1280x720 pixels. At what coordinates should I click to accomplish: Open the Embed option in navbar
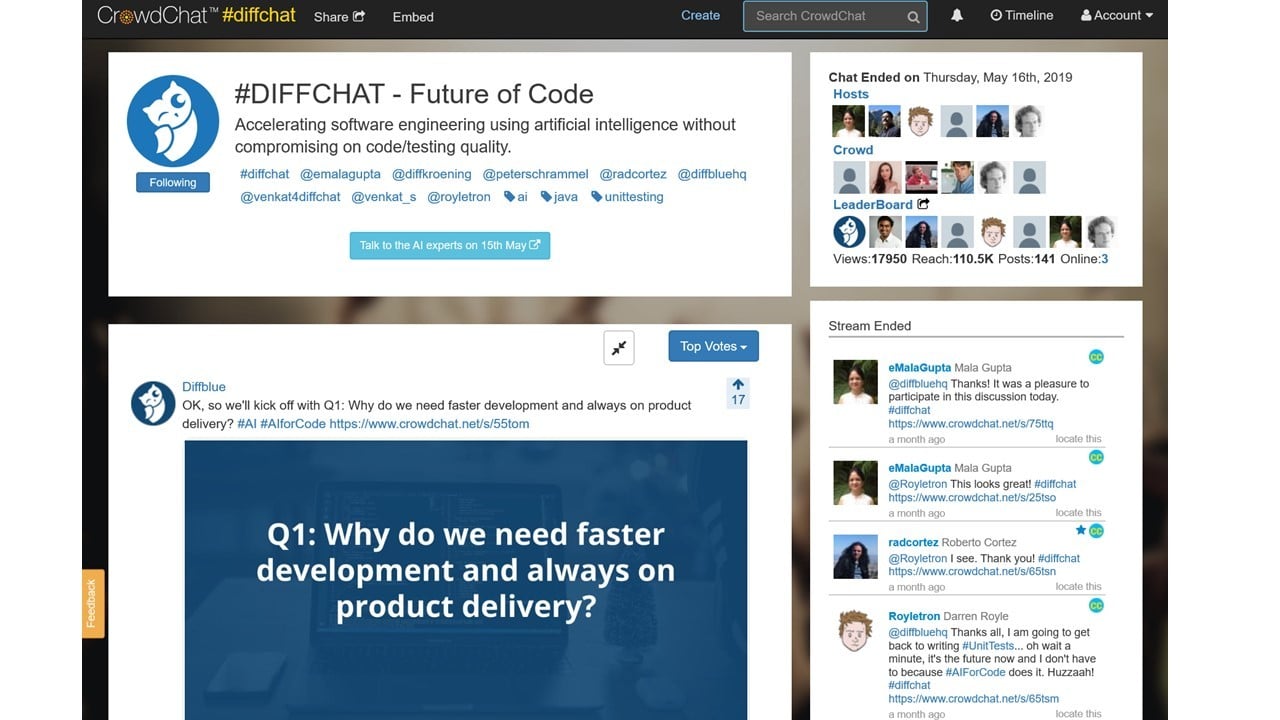tap(413, 16)
